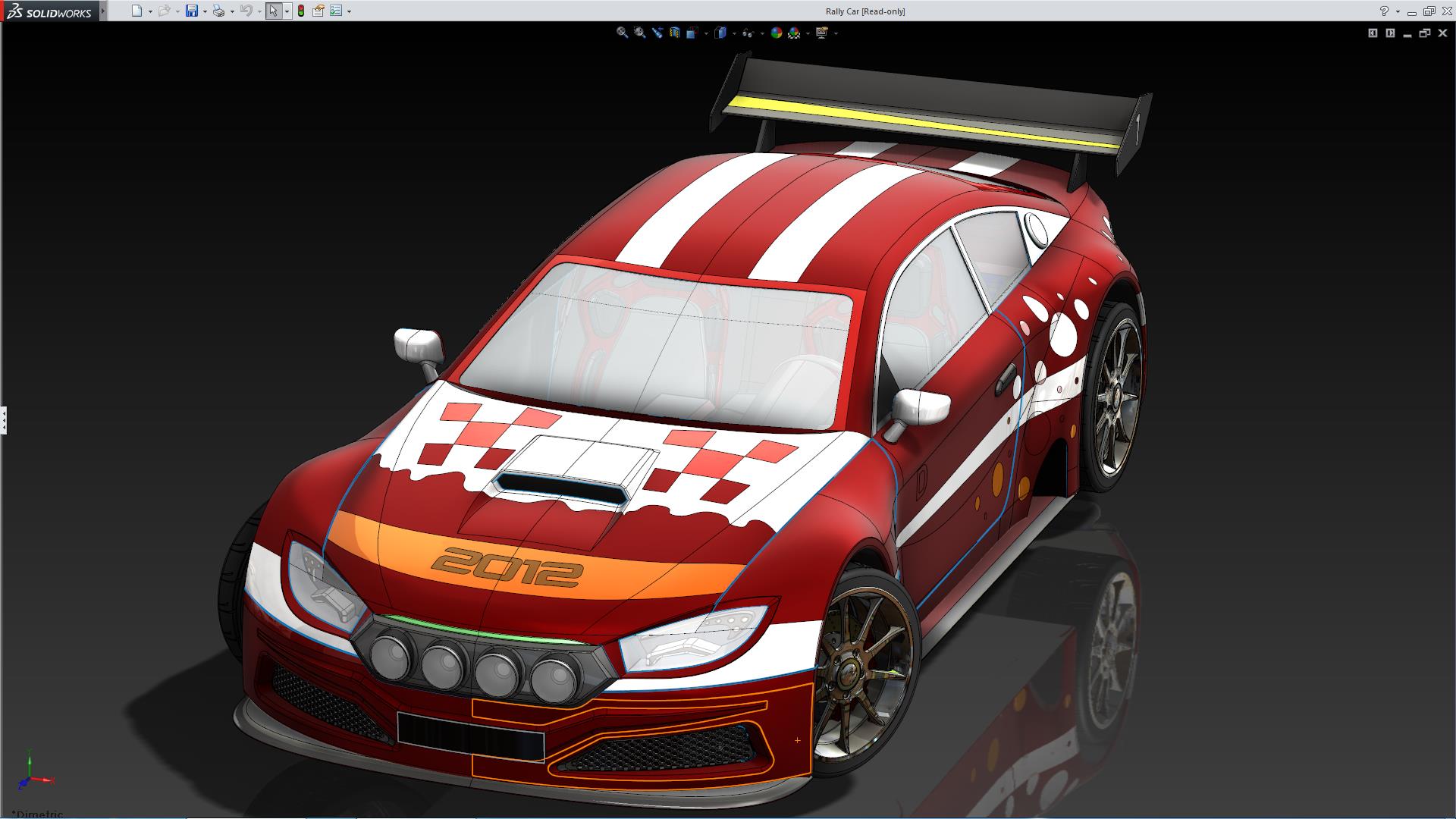Click the left panel expand handle
The image size is (1456, 819).
[x=3, y=419]
